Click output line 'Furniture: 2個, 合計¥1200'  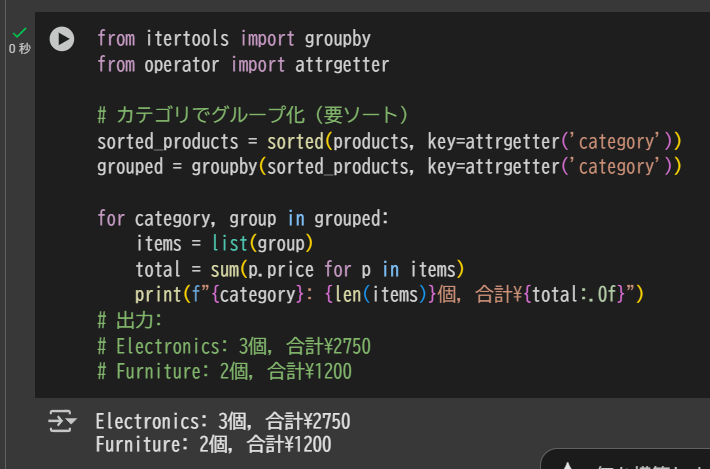213,445
